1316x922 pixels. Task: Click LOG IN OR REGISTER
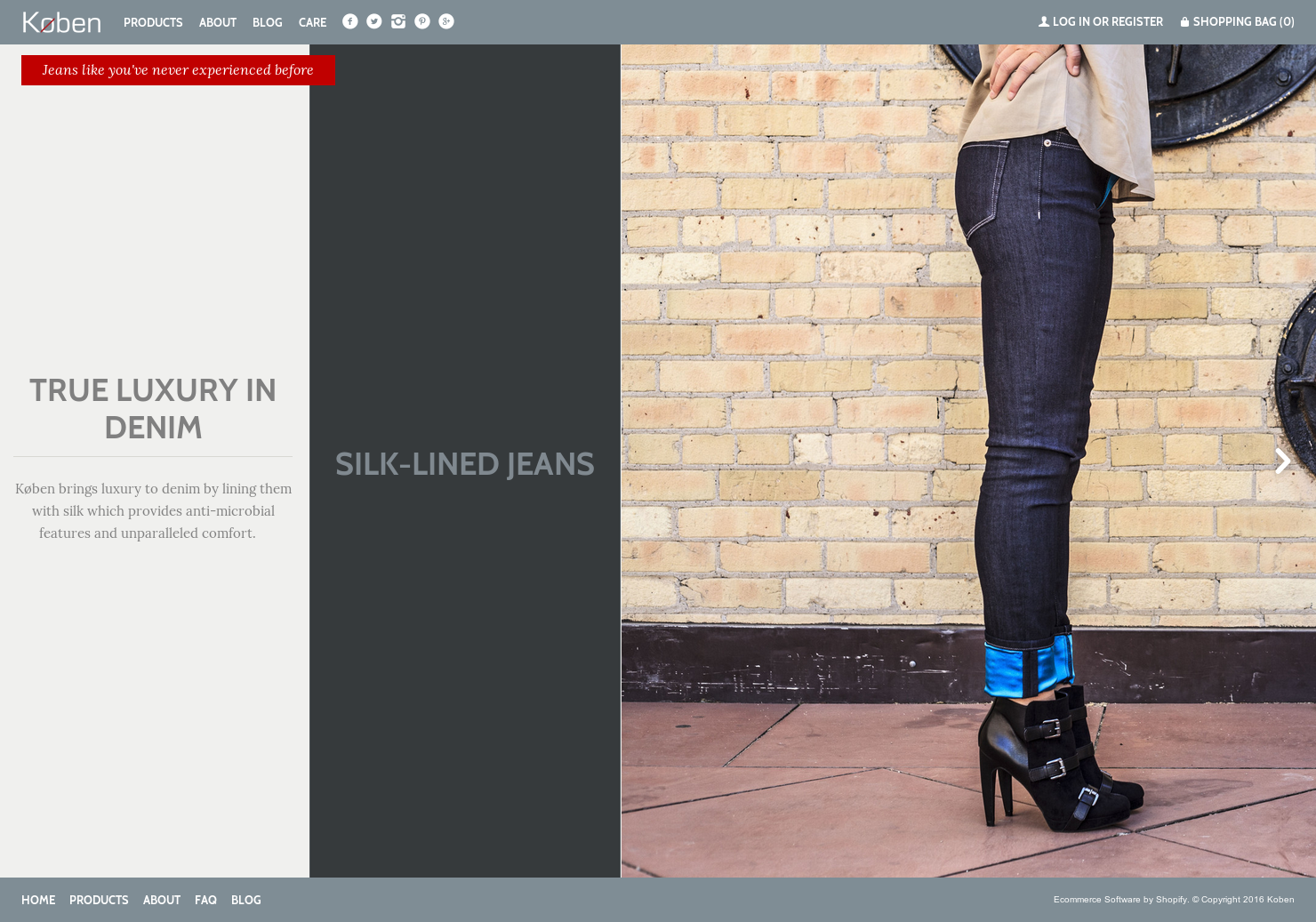1107,21
